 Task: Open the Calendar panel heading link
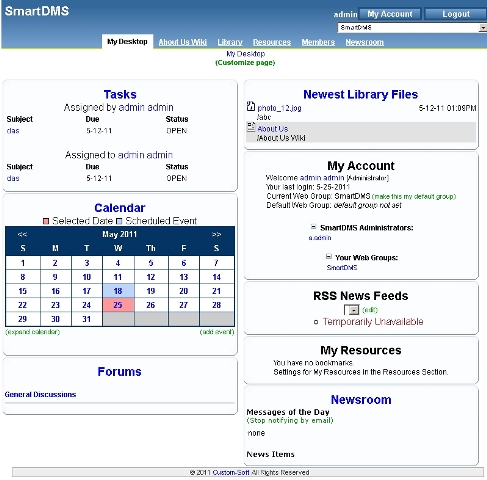coord(120,208)
